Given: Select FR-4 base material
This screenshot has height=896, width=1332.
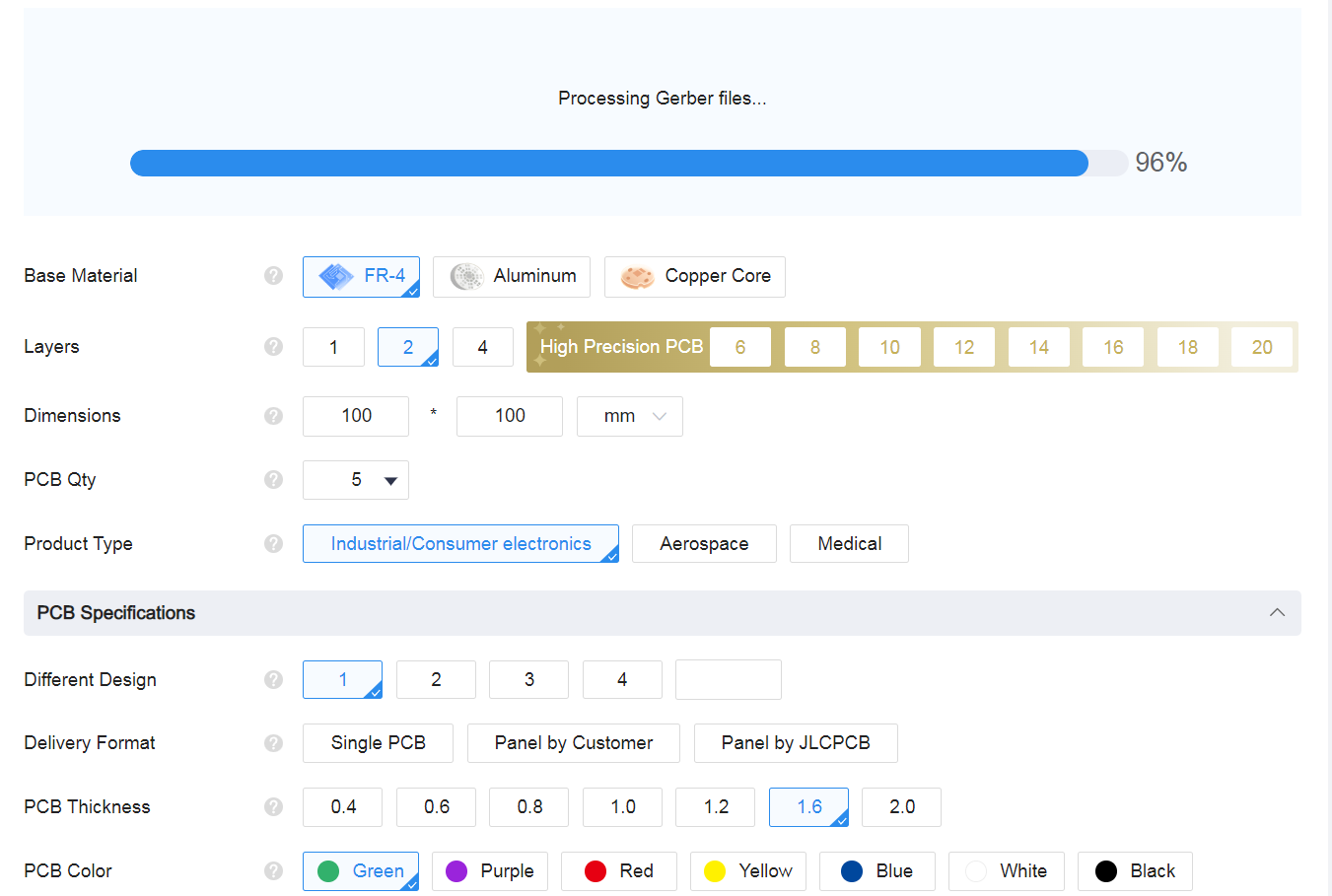Looking at the screenshot, I should coord(361,277).
